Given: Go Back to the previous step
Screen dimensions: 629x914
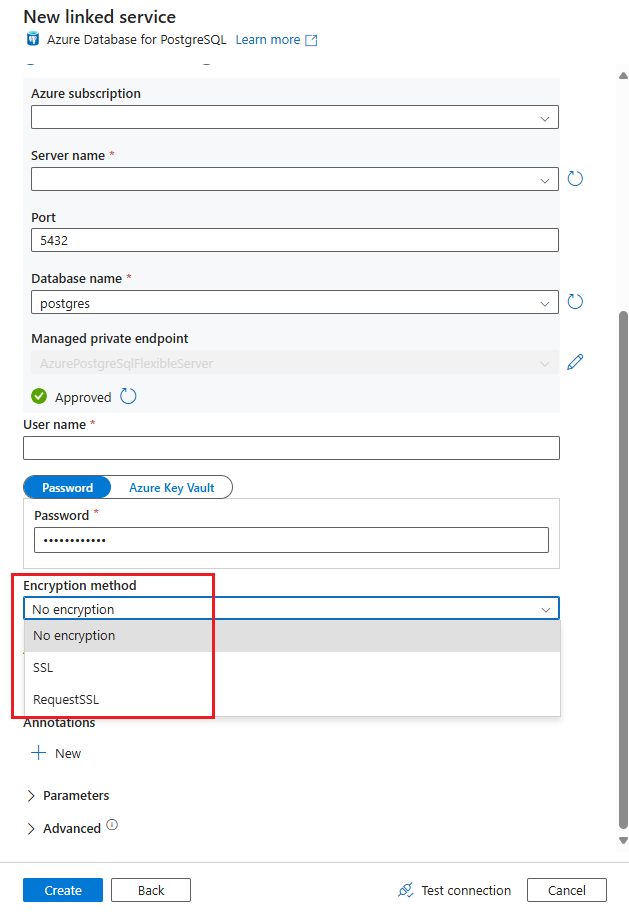Looking at the screenshot, I should [x=151, y=890].
